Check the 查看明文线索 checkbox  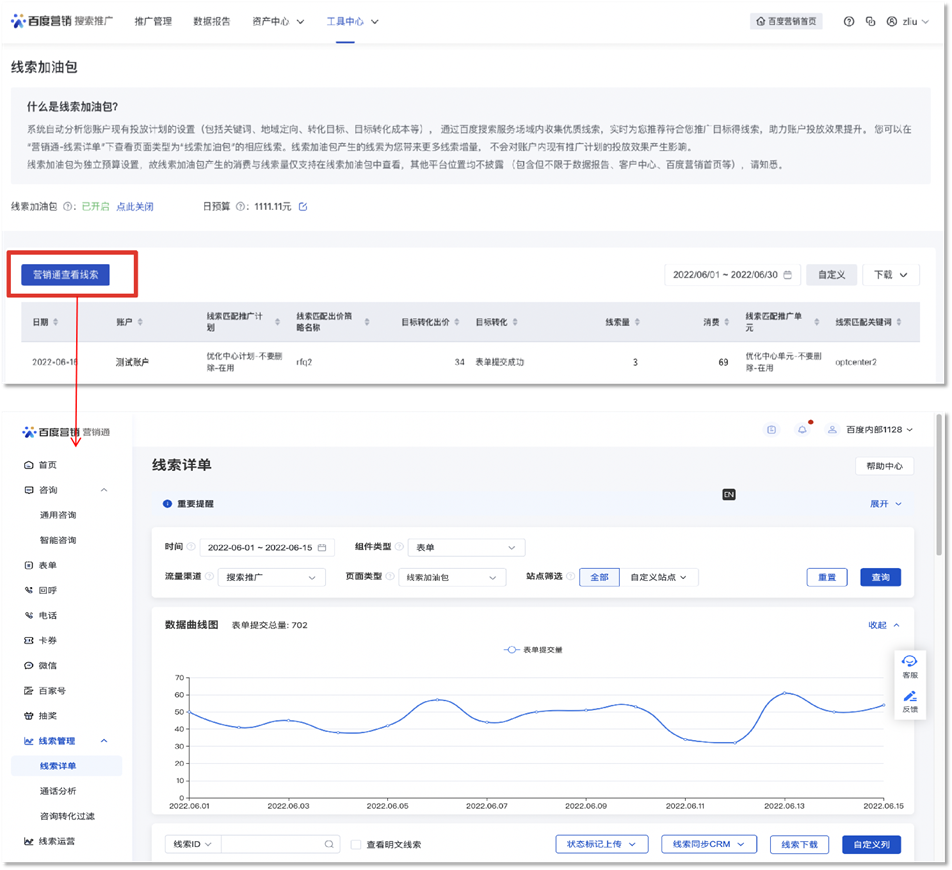(x=356, y=845)
